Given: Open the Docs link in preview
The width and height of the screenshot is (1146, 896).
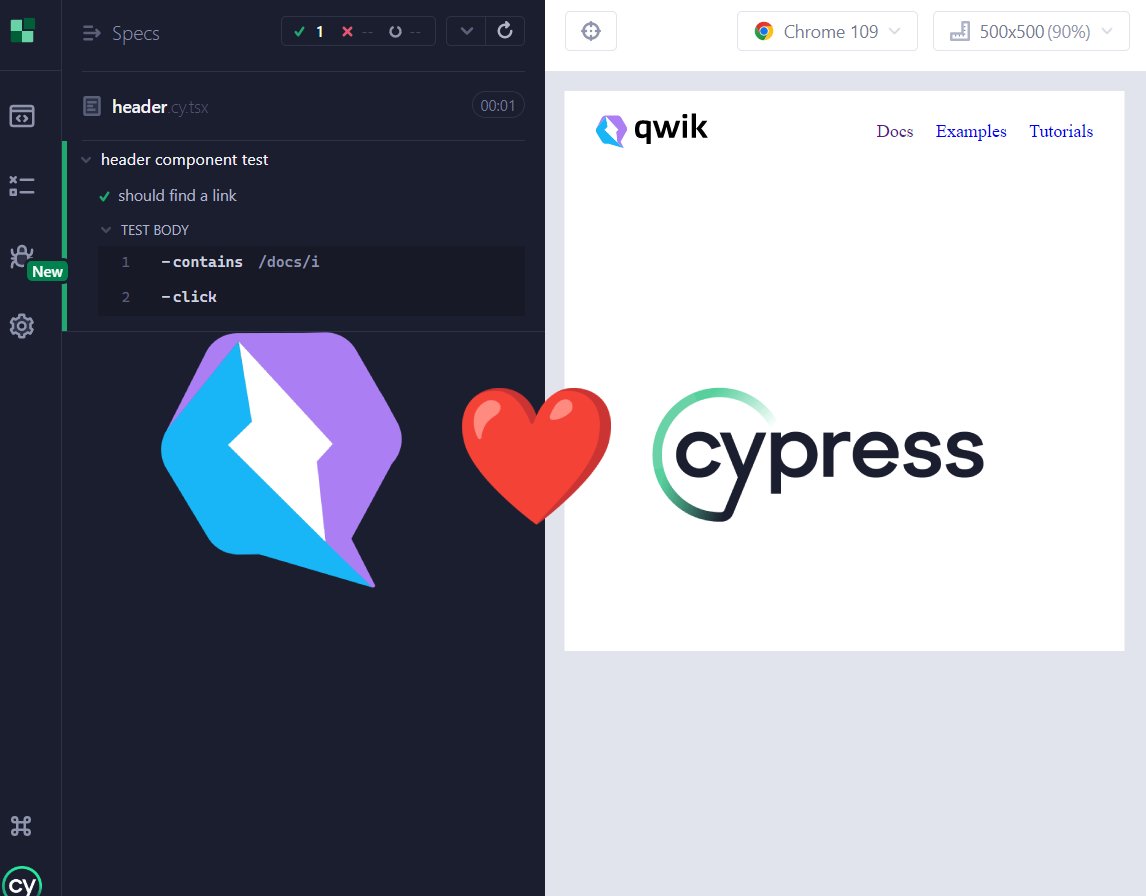Looking at the screenshot, I should [895, 132].
